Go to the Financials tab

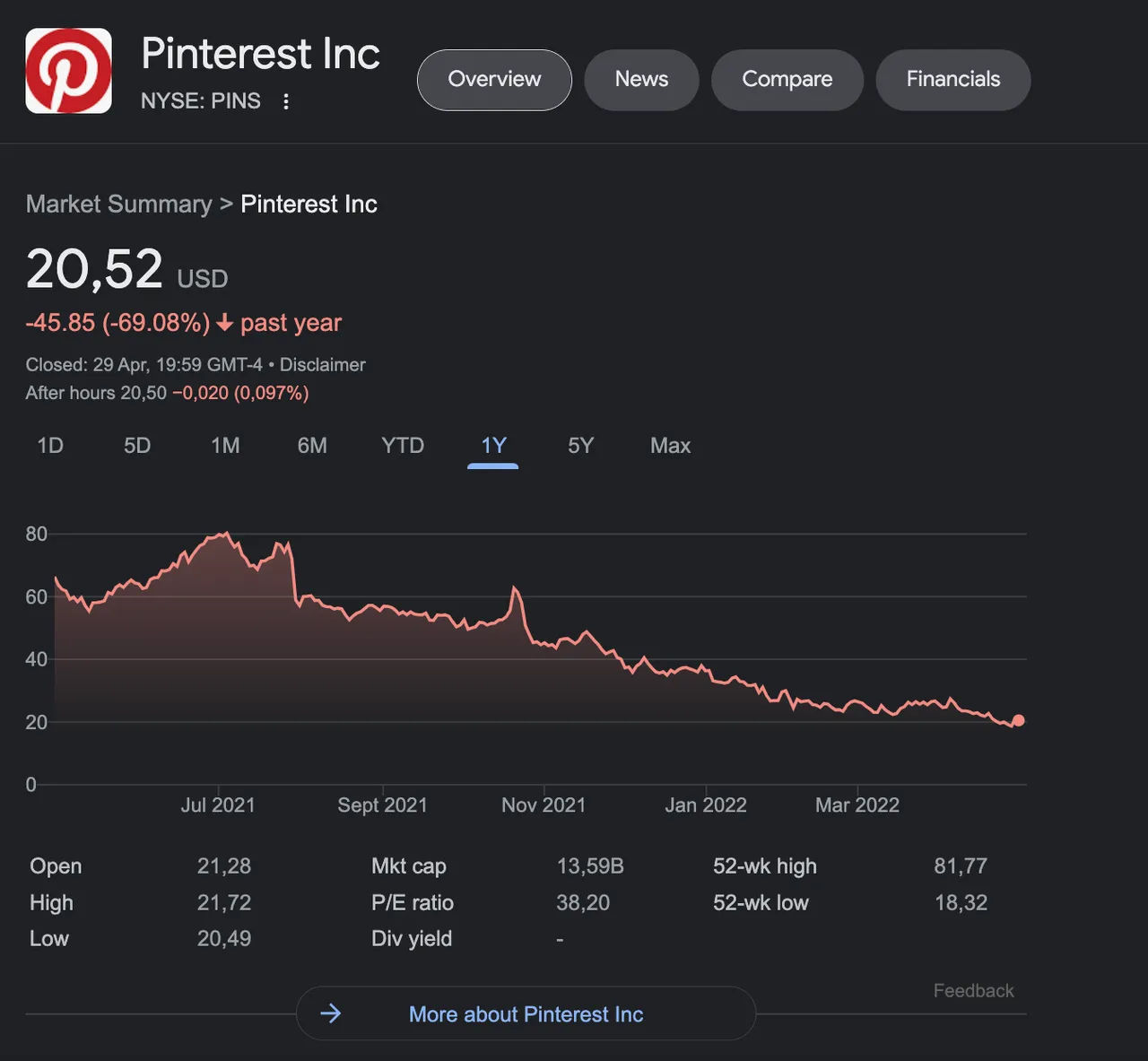953,80
